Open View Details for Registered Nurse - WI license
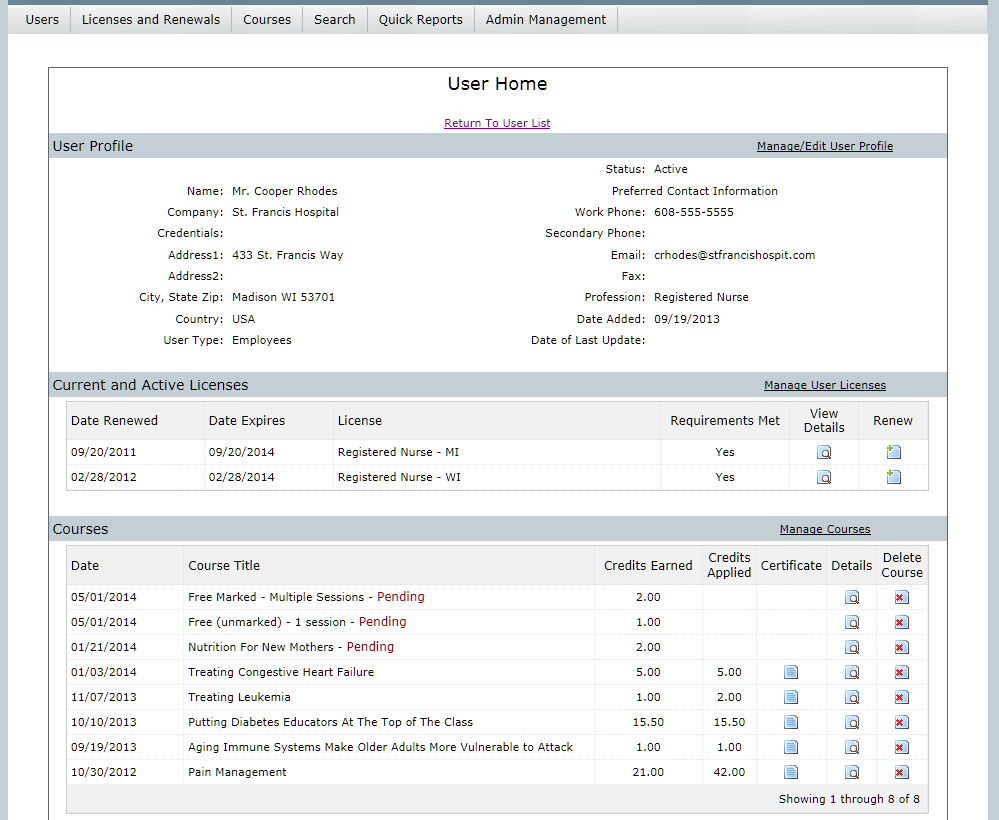Screen dimensions: 999x820 pos(824,477)
